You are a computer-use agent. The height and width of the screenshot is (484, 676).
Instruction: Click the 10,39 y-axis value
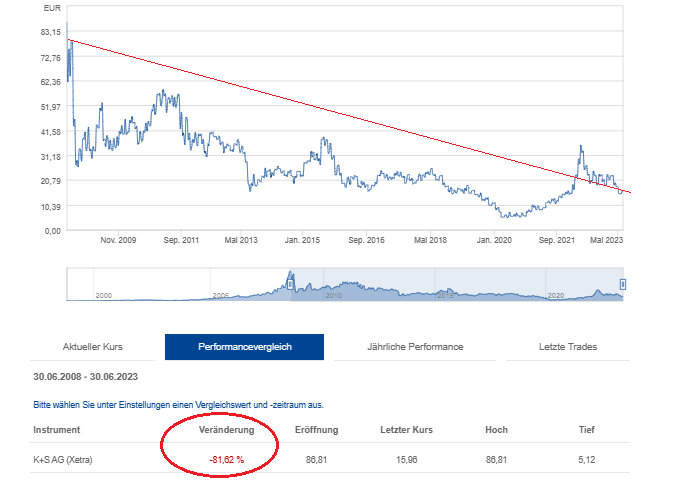pyautogui.click(x=51, y=207)
